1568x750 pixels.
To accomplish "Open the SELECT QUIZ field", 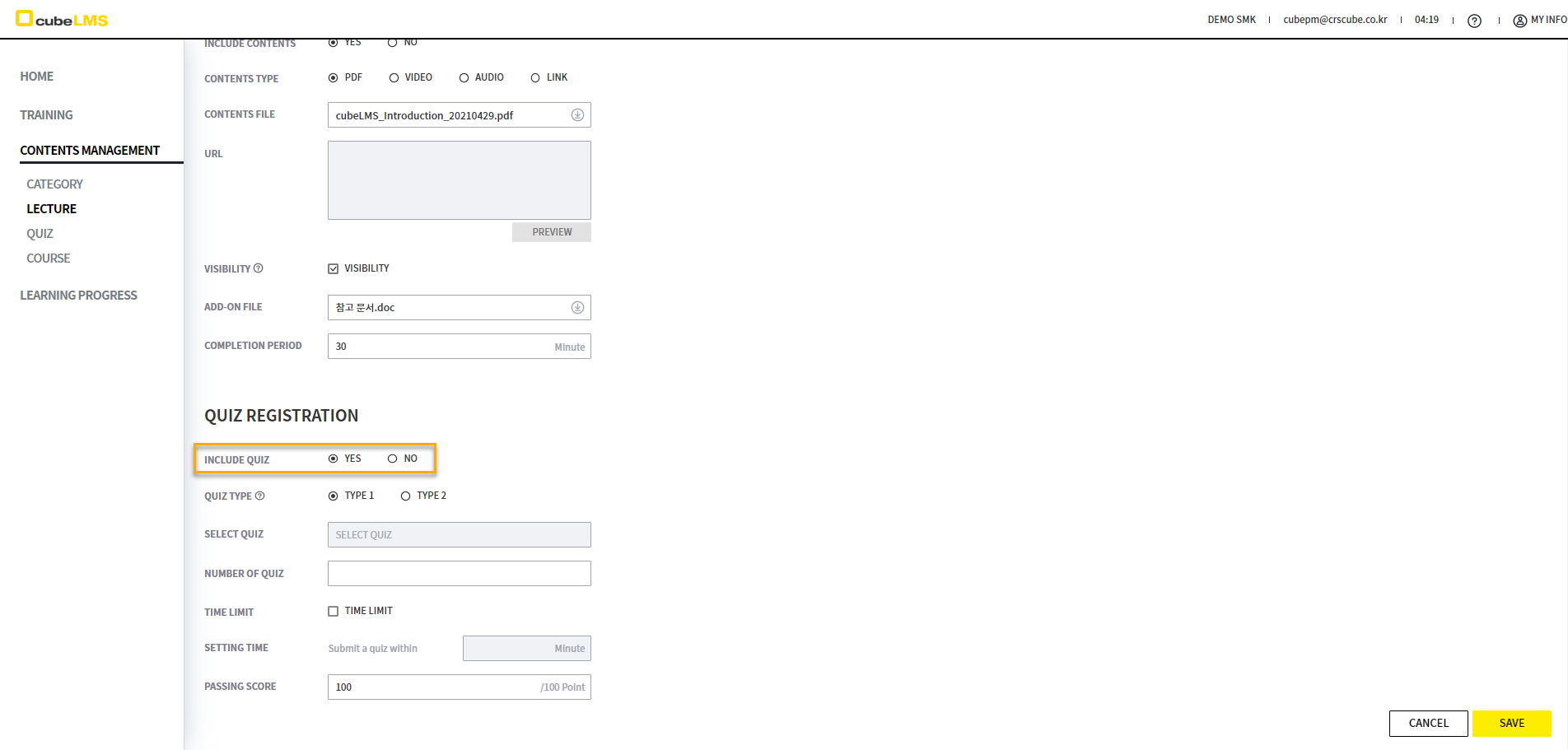I will tap(459, 535).
